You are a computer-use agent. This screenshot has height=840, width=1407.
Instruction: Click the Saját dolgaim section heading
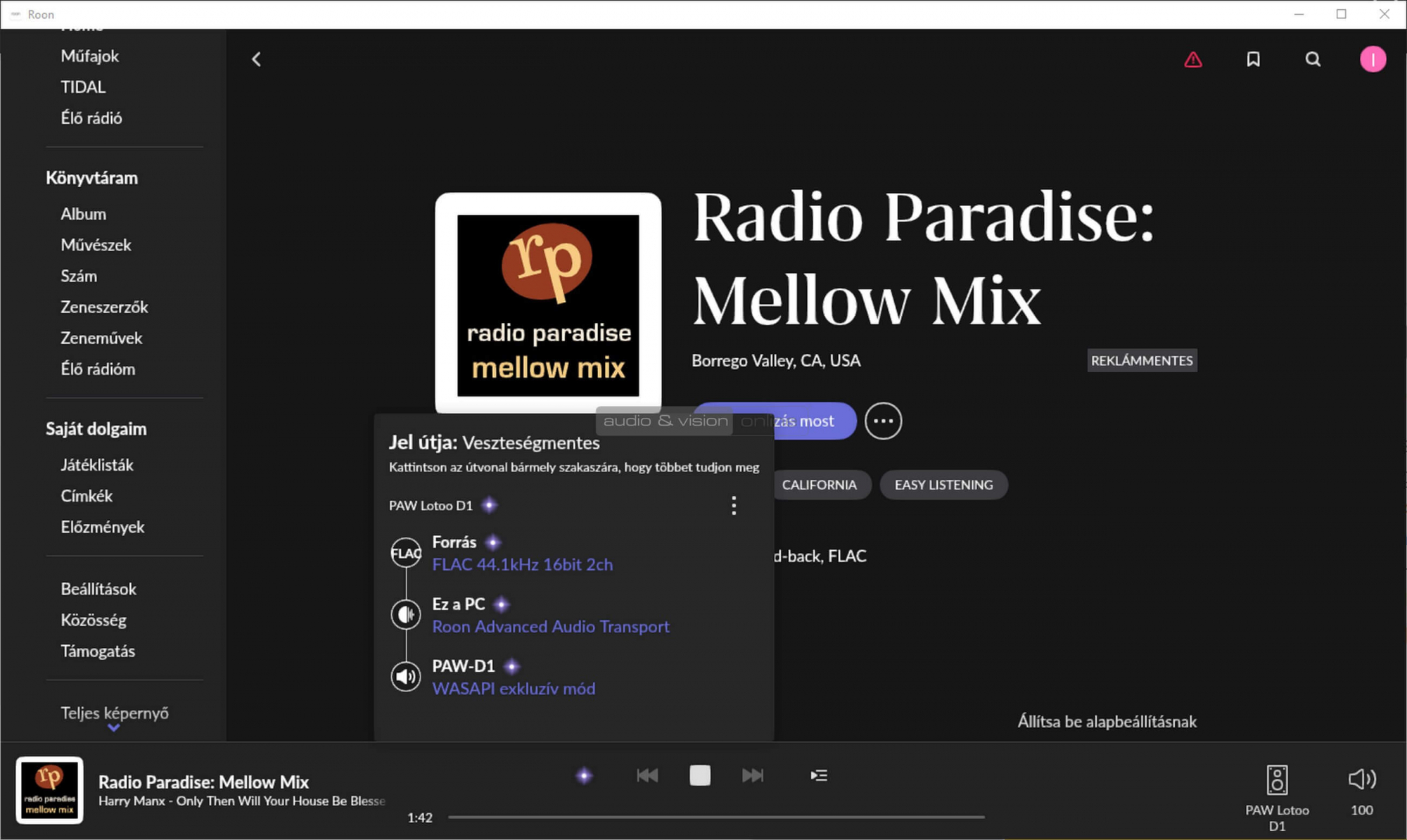point(96,428)
